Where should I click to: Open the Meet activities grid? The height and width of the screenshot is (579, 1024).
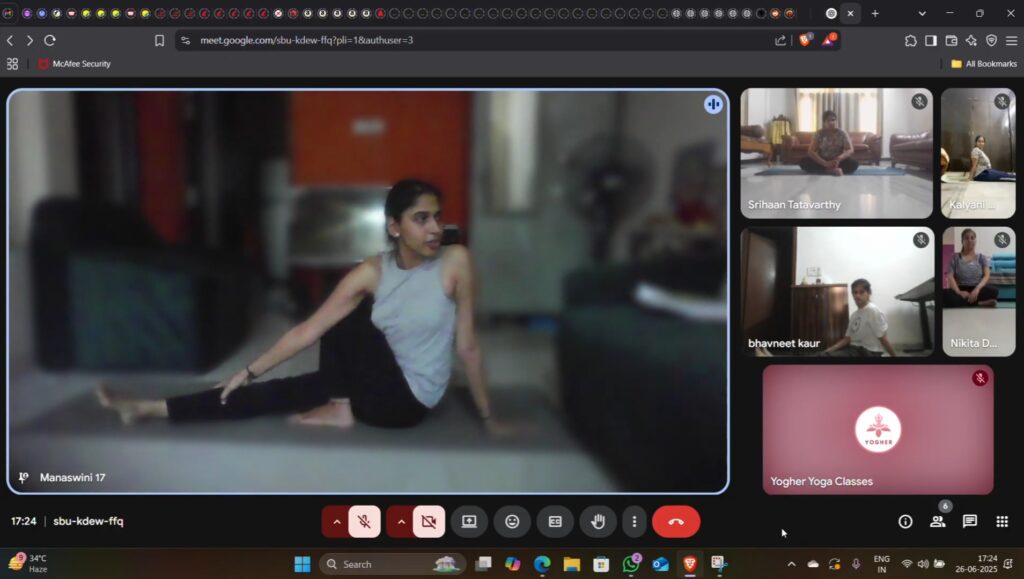click(x=1001, y=521)
